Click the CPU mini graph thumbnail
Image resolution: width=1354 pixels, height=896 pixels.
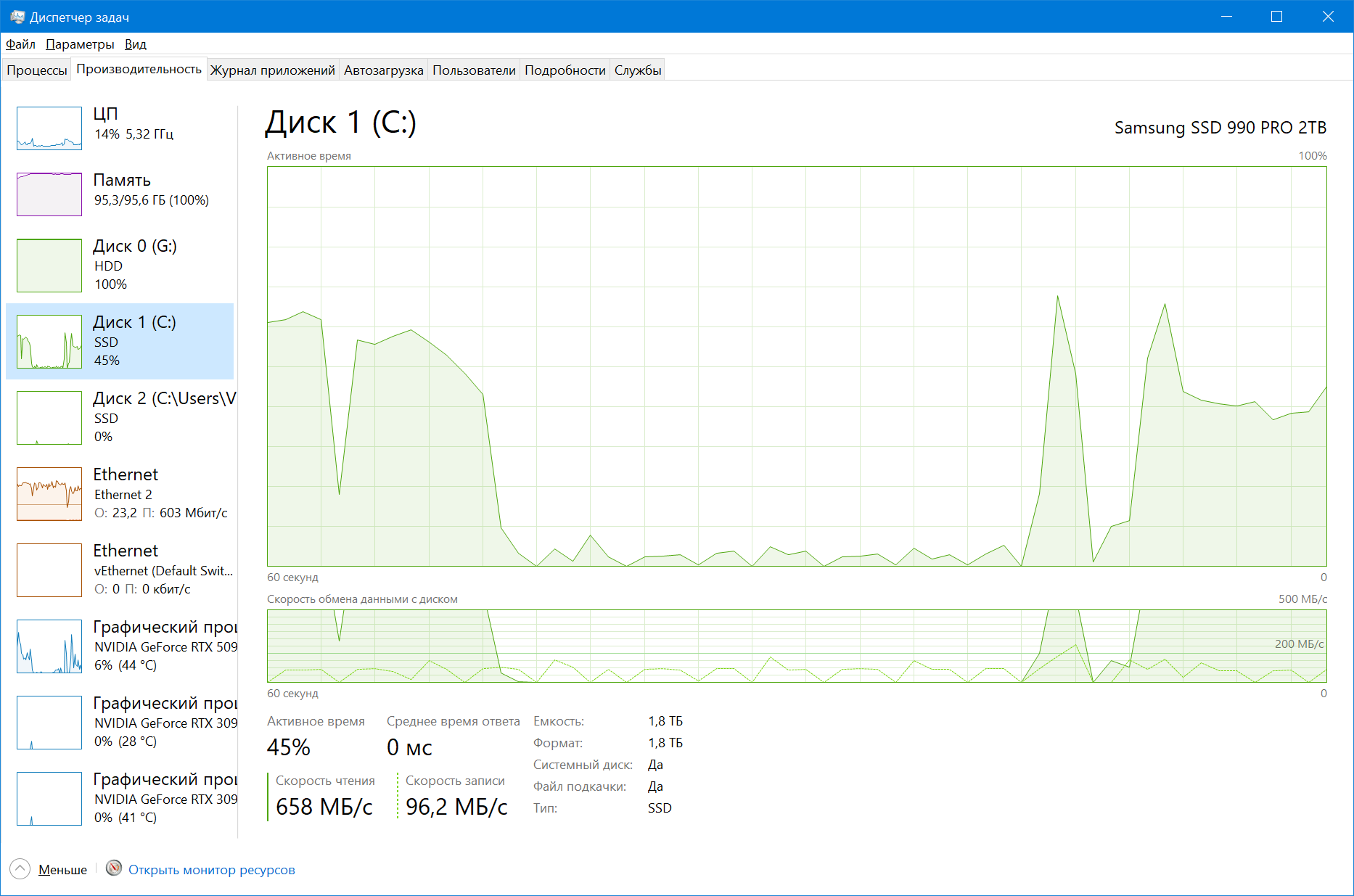coord(49,128)
